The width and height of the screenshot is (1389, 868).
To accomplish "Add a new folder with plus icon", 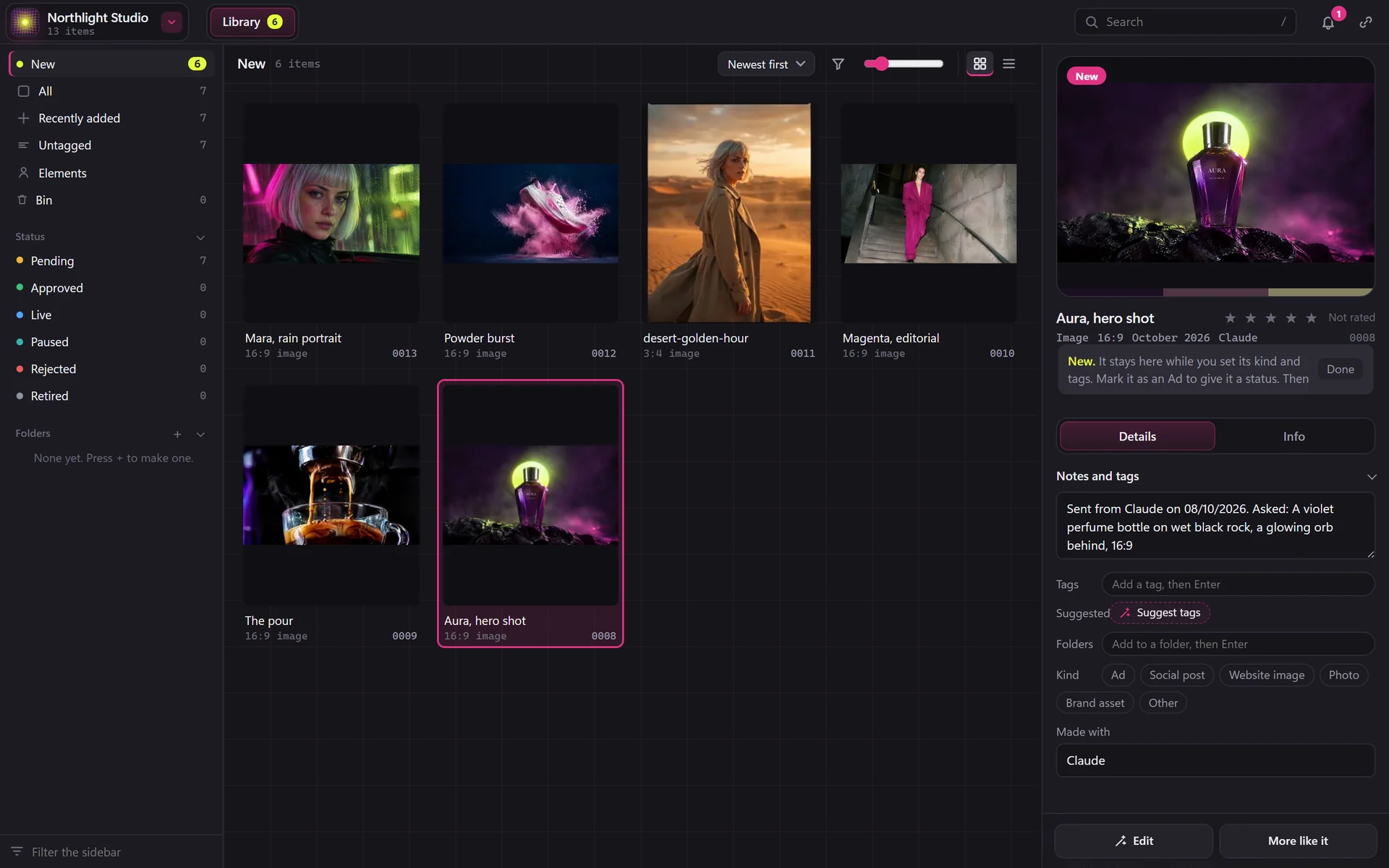I will (177, 434).
